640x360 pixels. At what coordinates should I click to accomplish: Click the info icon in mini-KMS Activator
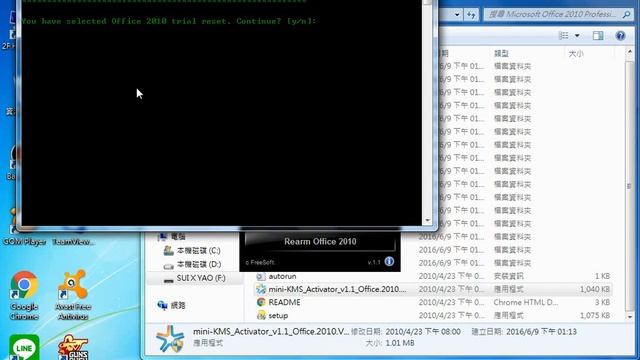point(389,261)
